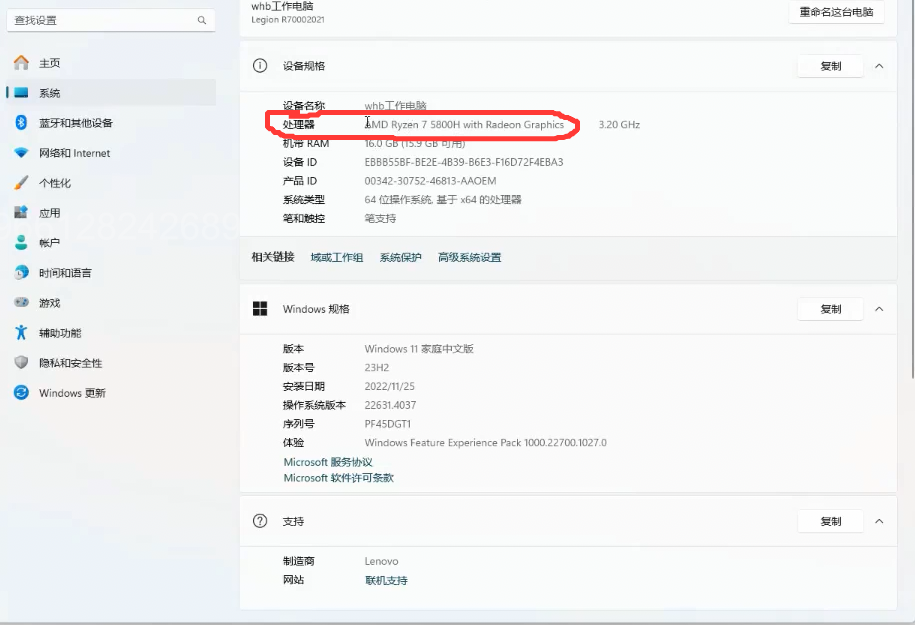Click the 3.20 GHz processor speed text
The image size is (915, 625).
point(619,124)
